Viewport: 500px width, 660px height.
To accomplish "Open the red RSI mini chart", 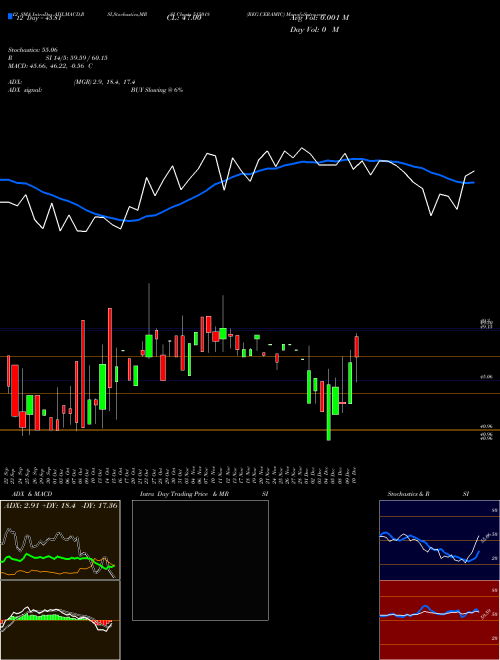I will click(x=439, y=620).
